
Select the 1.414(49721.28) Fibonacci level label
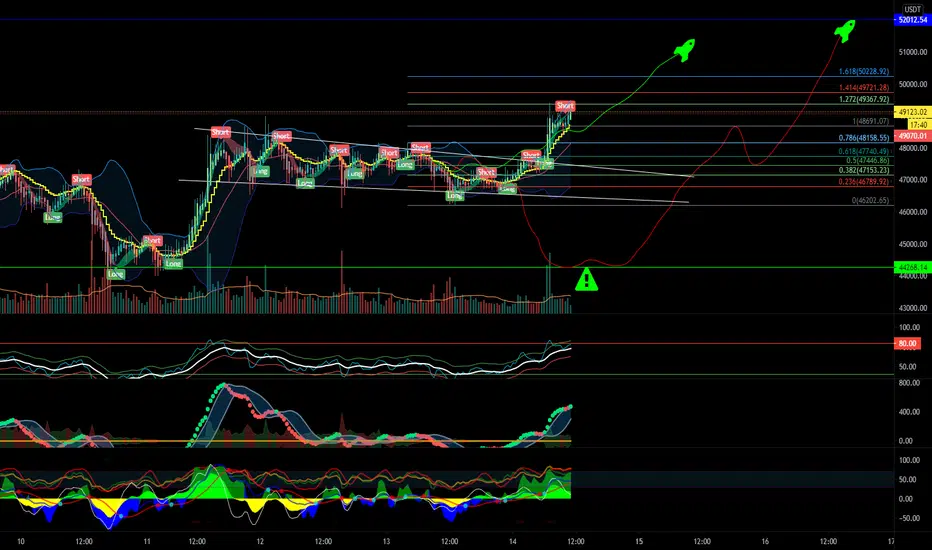864,87
